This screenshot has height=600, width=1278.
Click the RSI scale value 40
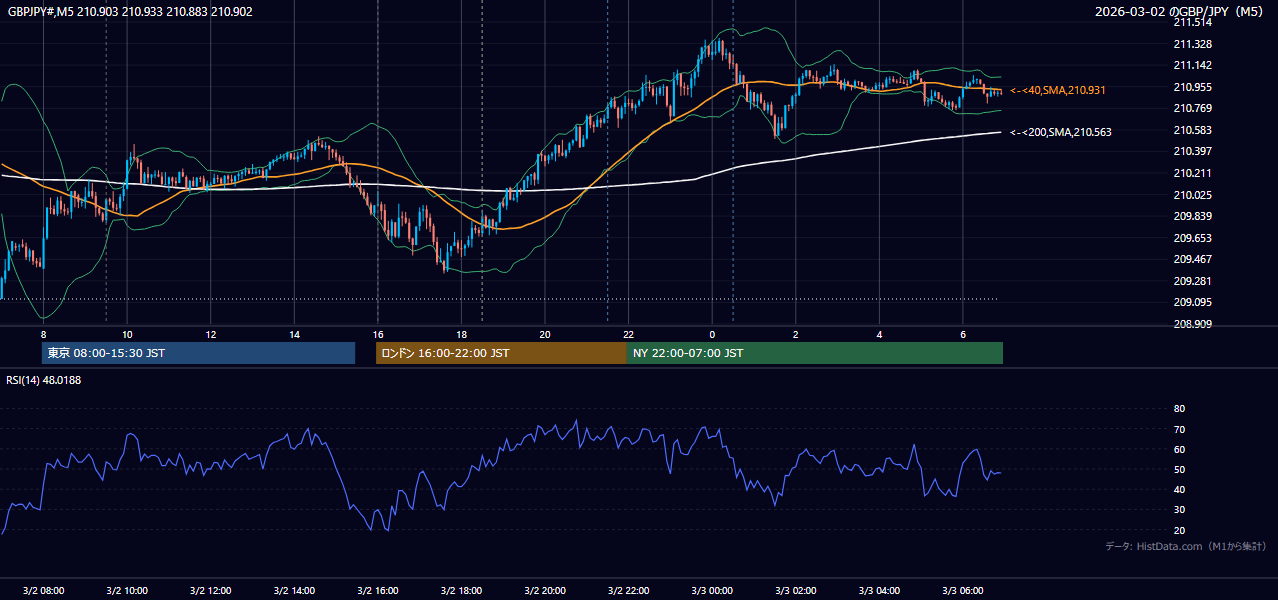coord(1179,489)
